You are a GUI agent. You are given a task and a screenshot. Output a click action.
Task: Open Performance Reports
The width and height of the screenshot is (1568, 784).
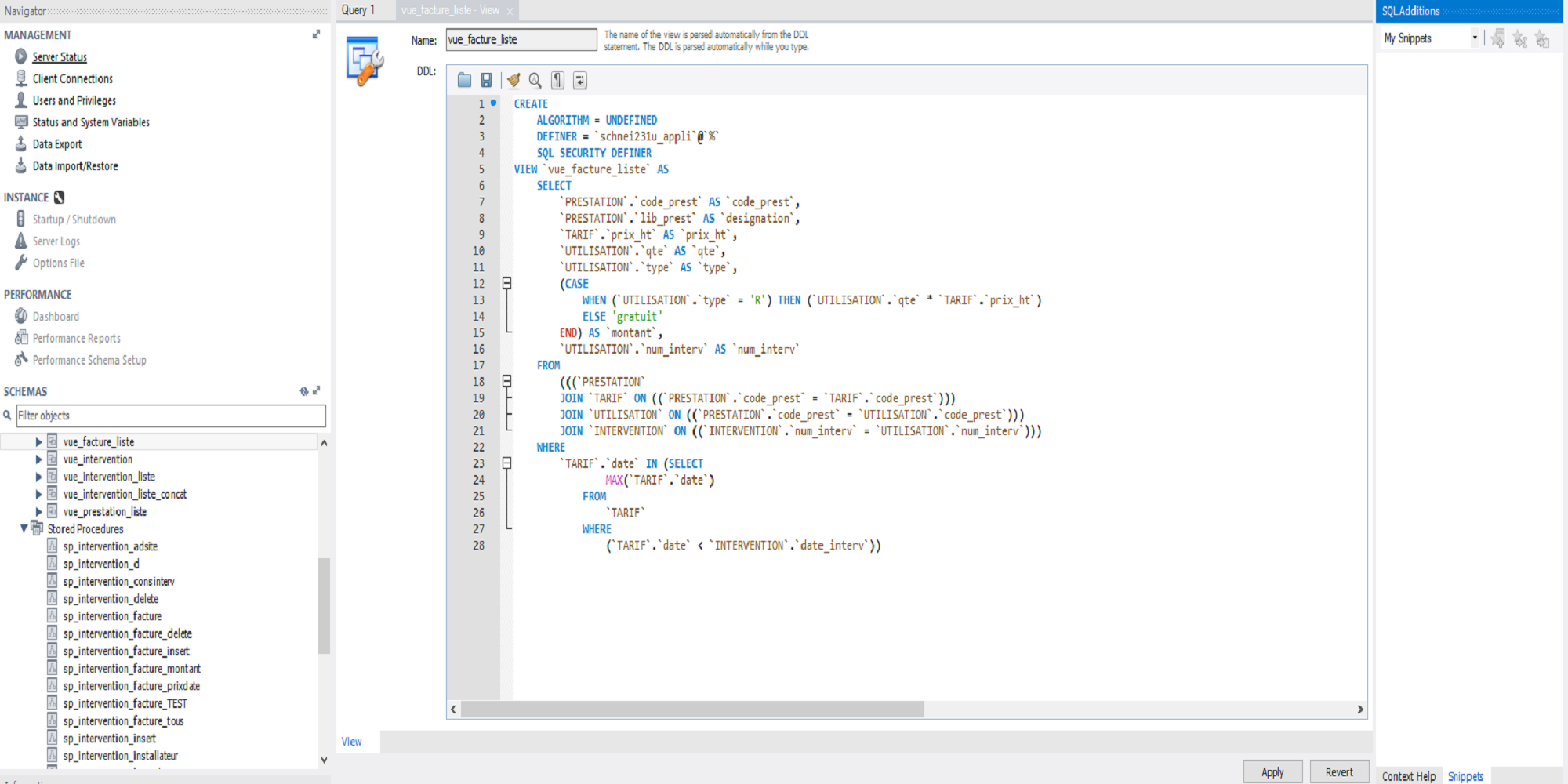(77, 338)
